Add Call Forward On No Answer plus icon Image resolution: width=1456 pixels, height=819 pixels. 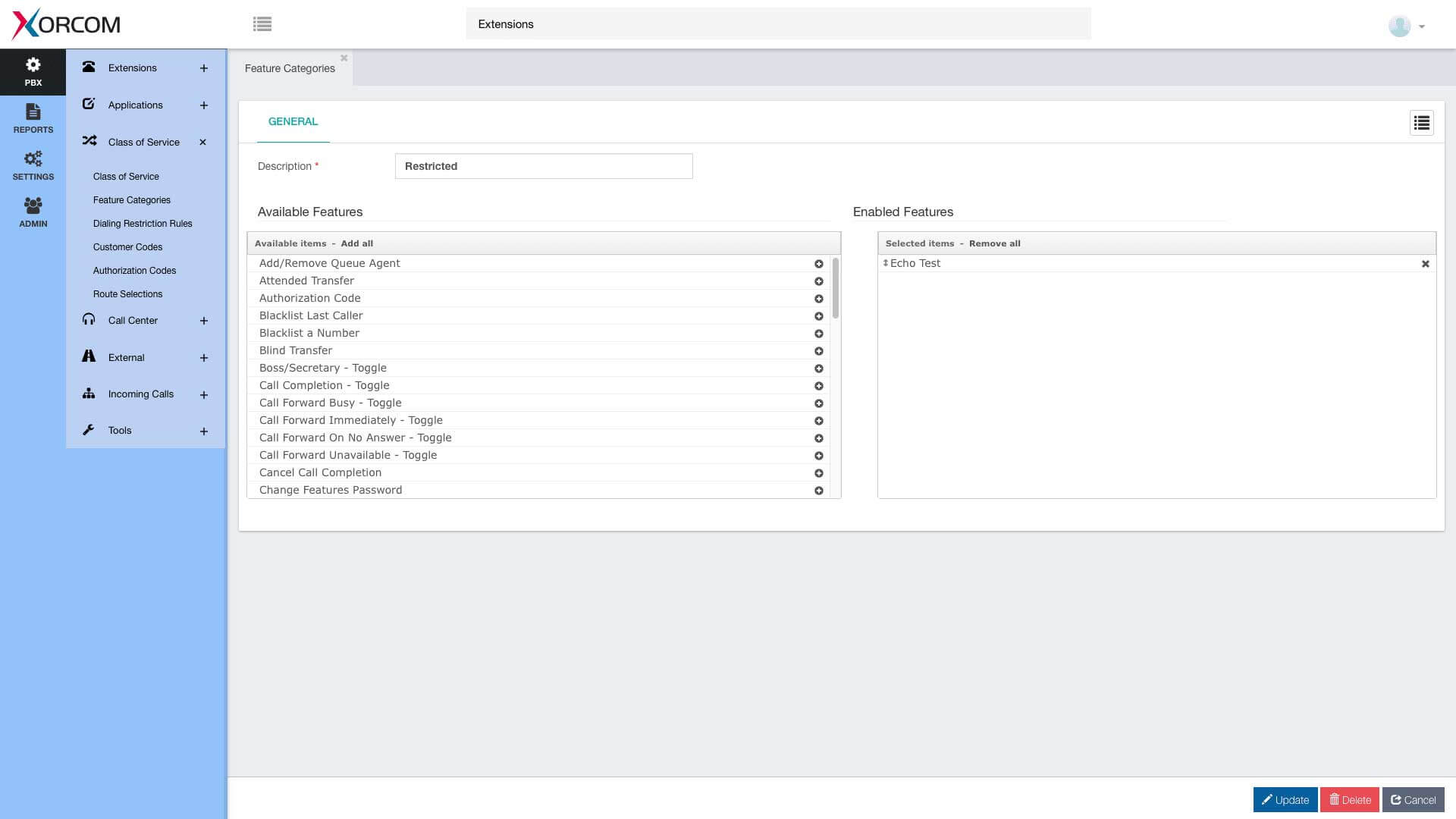(x=818, y=438)
